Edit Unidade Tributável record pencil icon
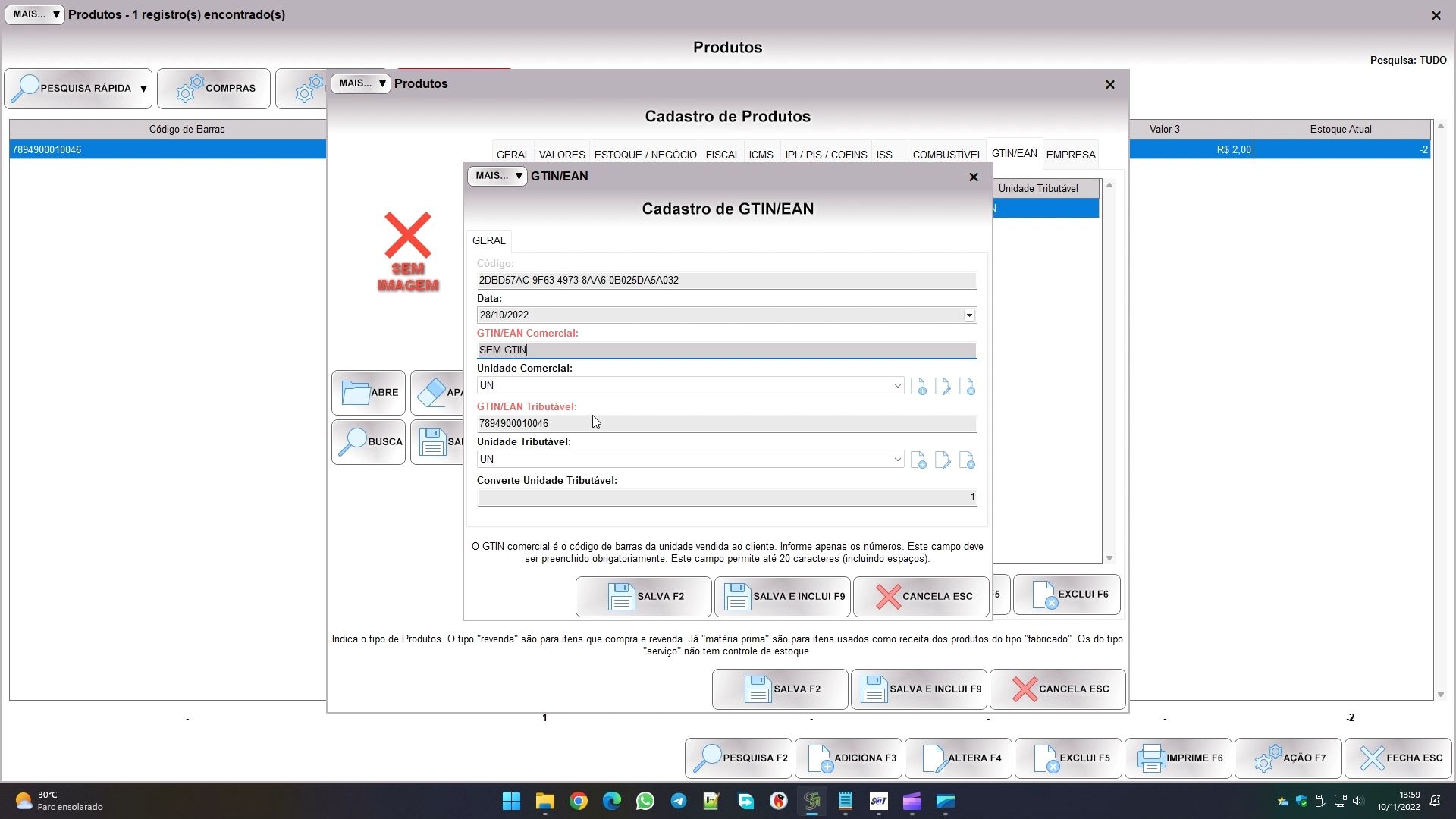This screenshot has height=819, width=1456. click(943, 460)
